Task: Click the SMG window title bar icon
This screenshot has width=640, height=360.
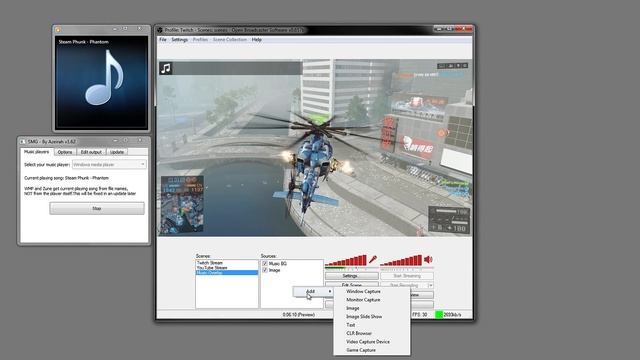Action: tap(23, 142)
